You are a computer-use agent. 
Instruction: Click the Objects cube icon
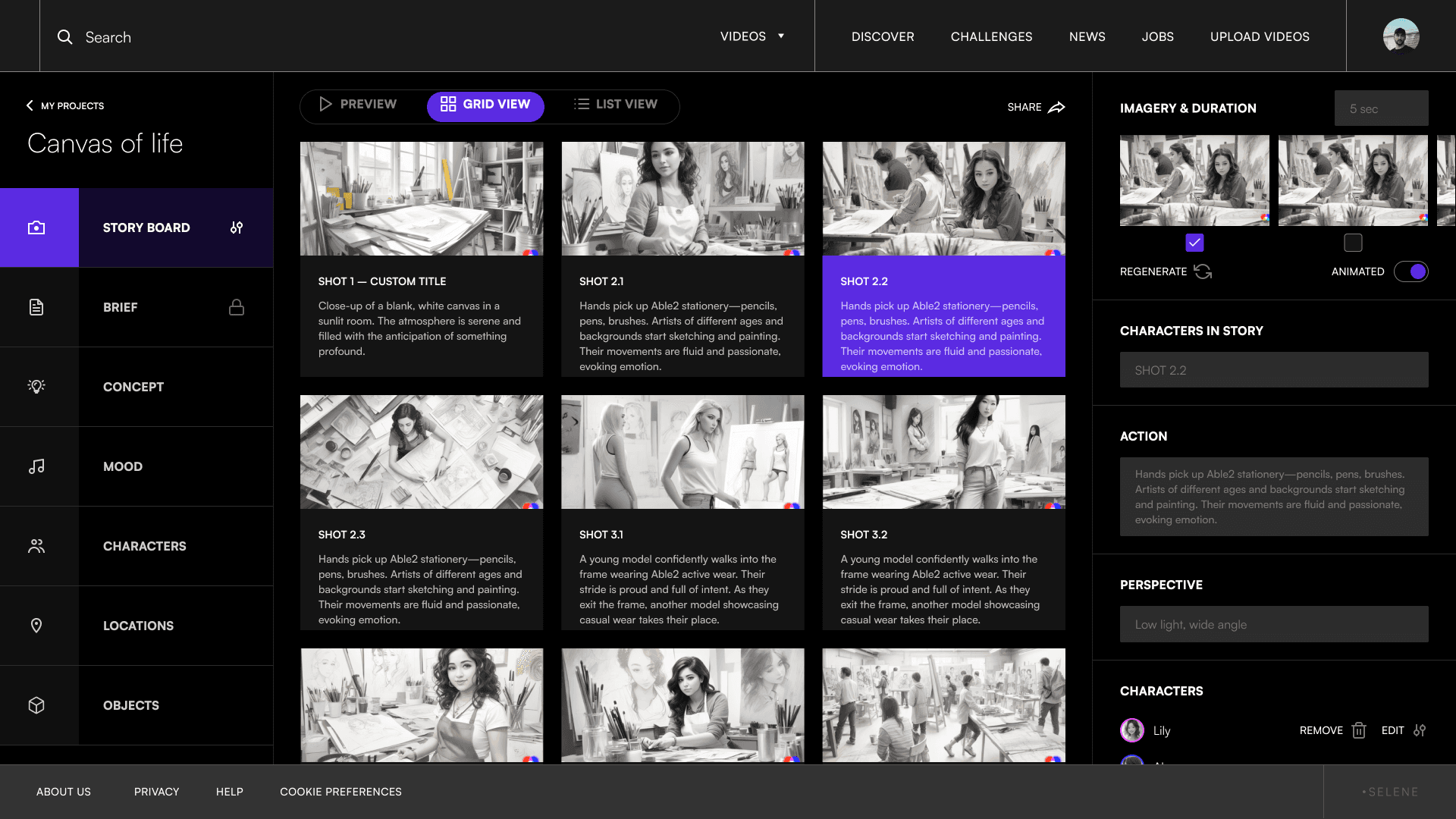36,705
